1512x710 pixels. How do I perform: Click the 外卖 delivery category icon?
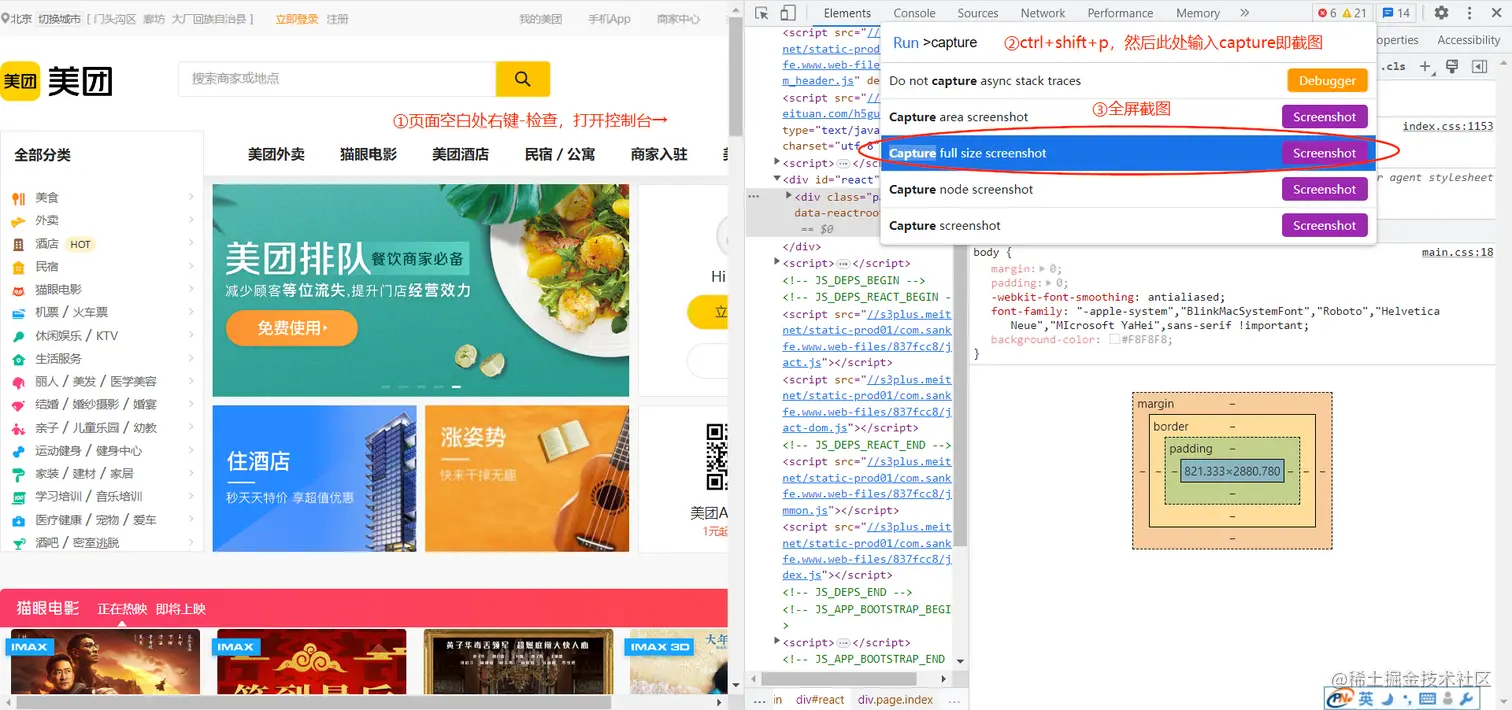click(18, 221)
